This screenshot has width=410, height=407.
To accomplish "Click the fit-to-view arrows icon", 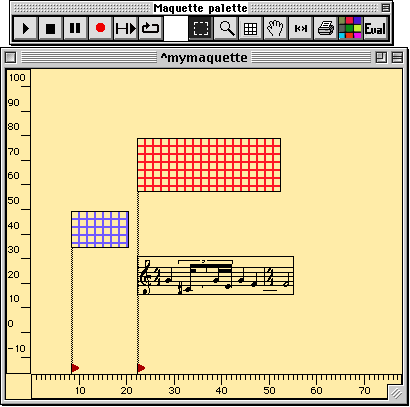I will (x=301, y=29).
